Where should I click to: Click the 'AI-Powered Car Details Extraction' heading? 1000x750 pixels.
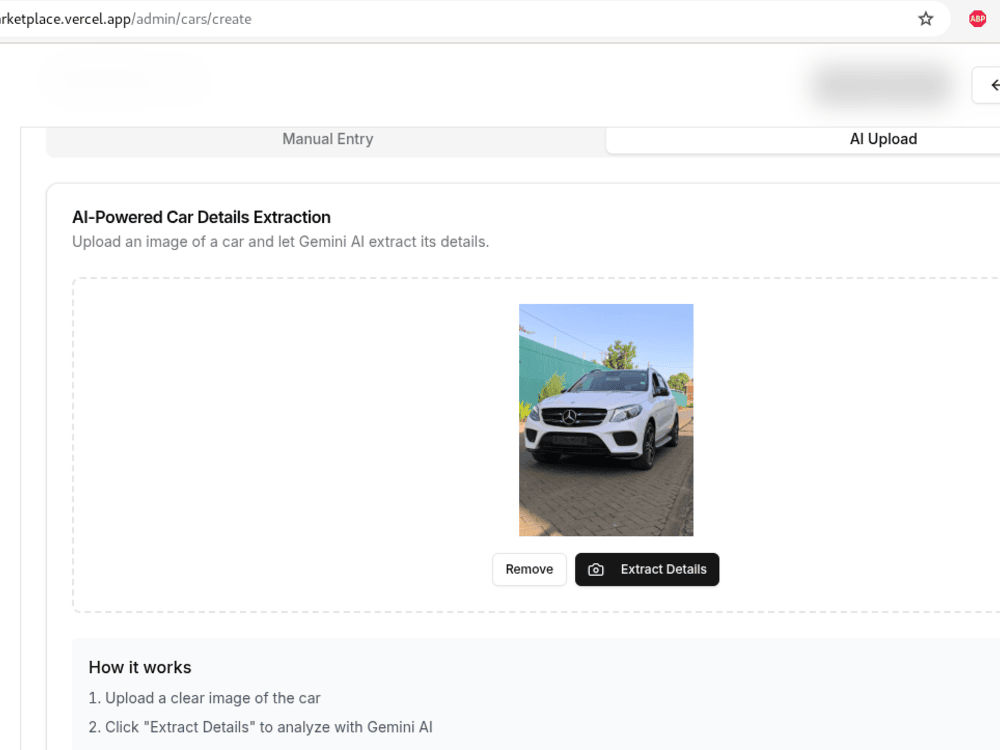click(x=202, y=217)
